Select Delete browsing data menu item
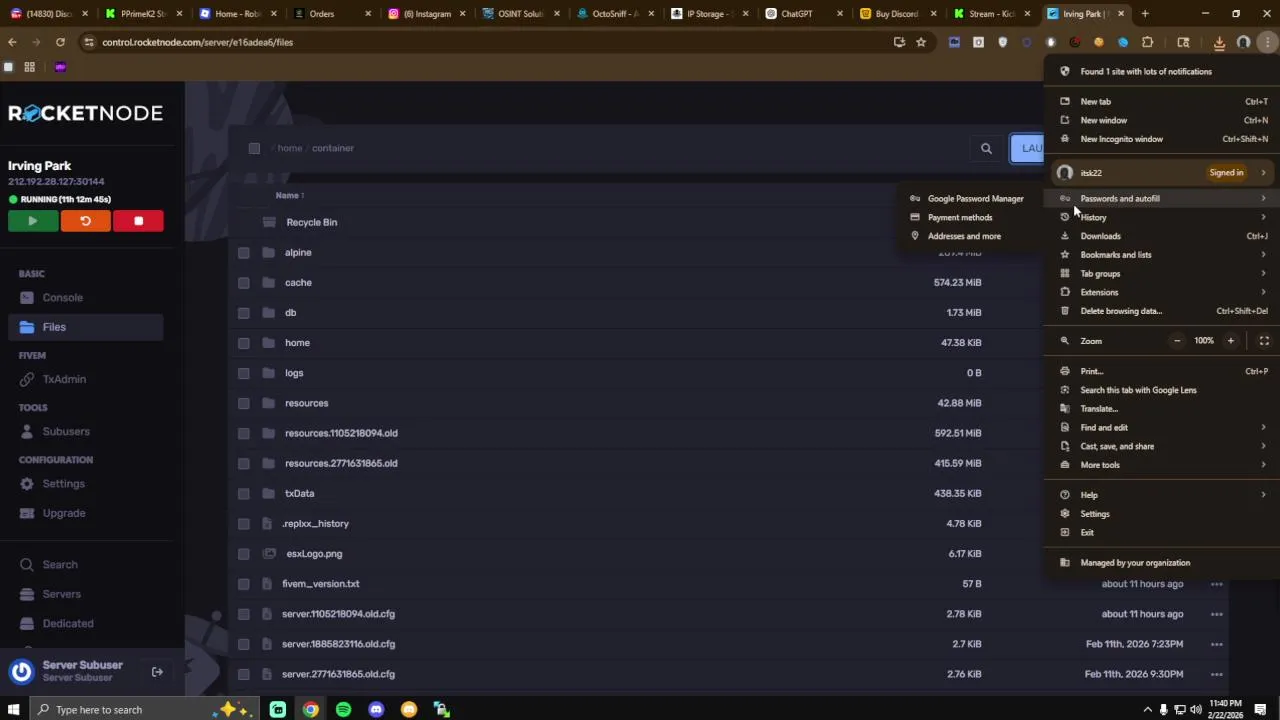This screenshot has width=1280, height=720. [x=1162, y=311]
